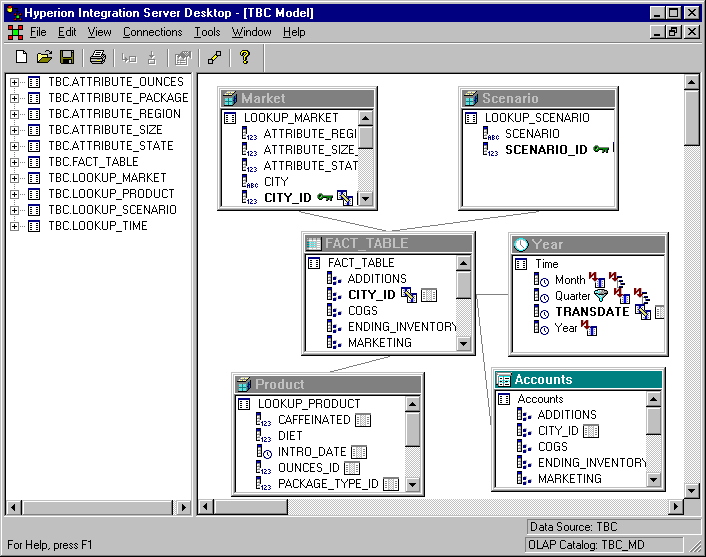Open the Edit menu
This screenshot has width=706, height=557.
(x=67, y=32)
